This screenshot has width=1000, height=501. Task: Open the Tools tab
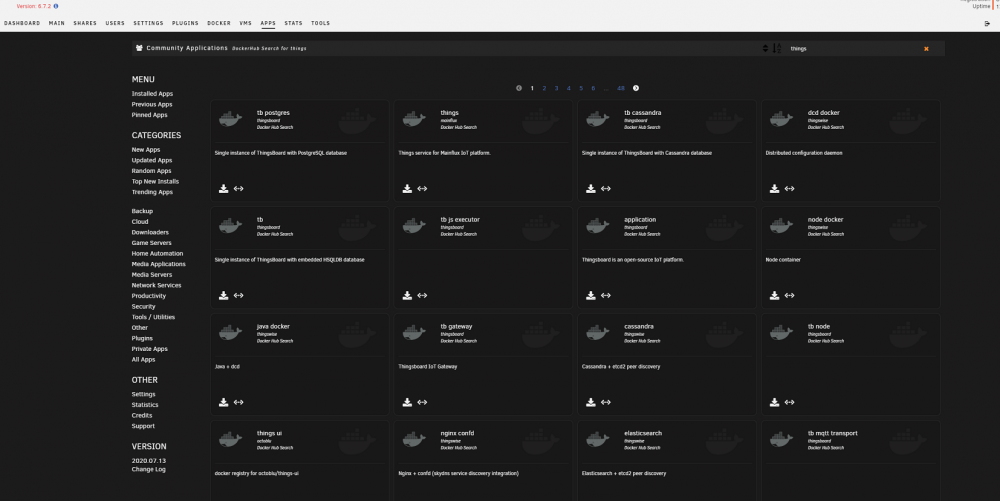tap(321, 23)
